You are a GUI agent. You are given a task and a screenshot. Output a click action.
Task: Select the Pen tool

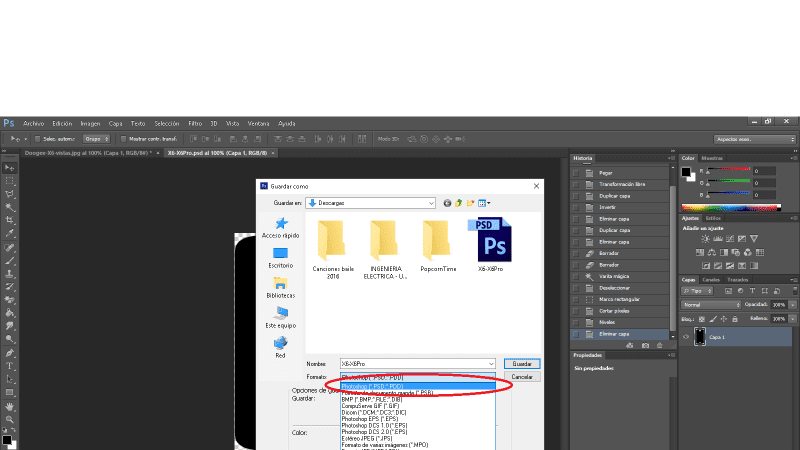tap(10, 353)
